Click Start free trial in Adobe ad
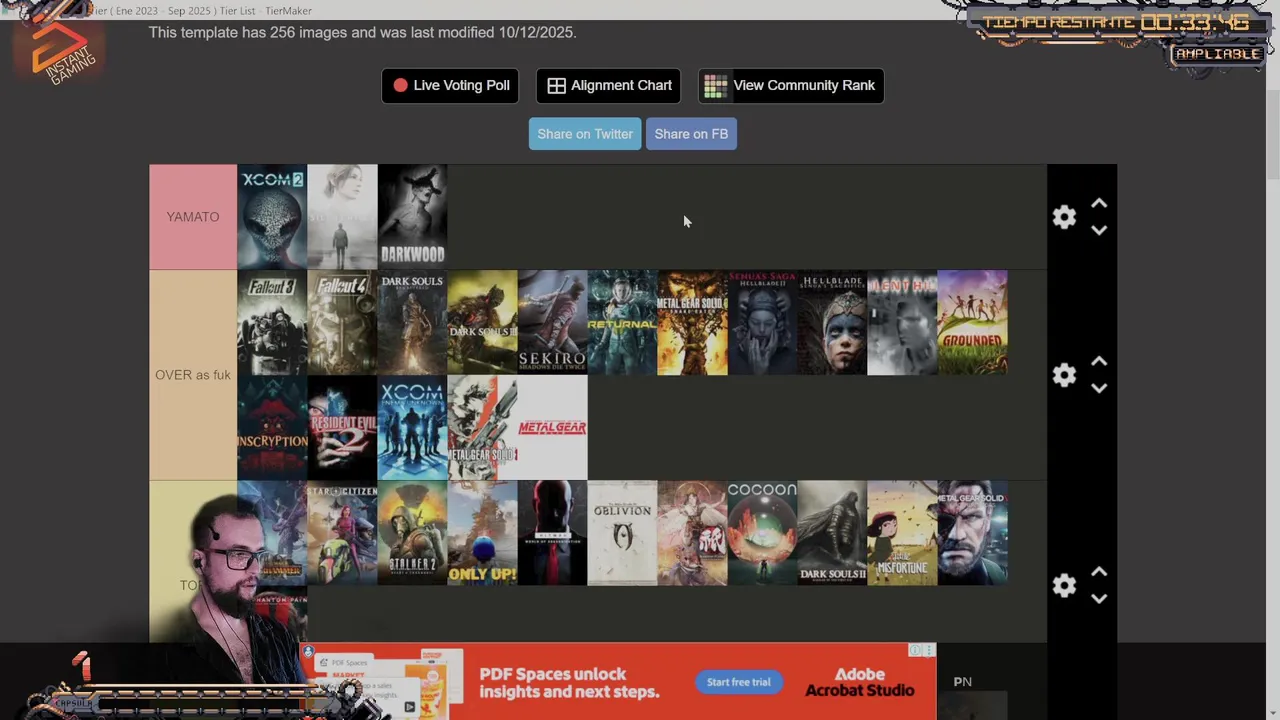 tap(739, 682)
